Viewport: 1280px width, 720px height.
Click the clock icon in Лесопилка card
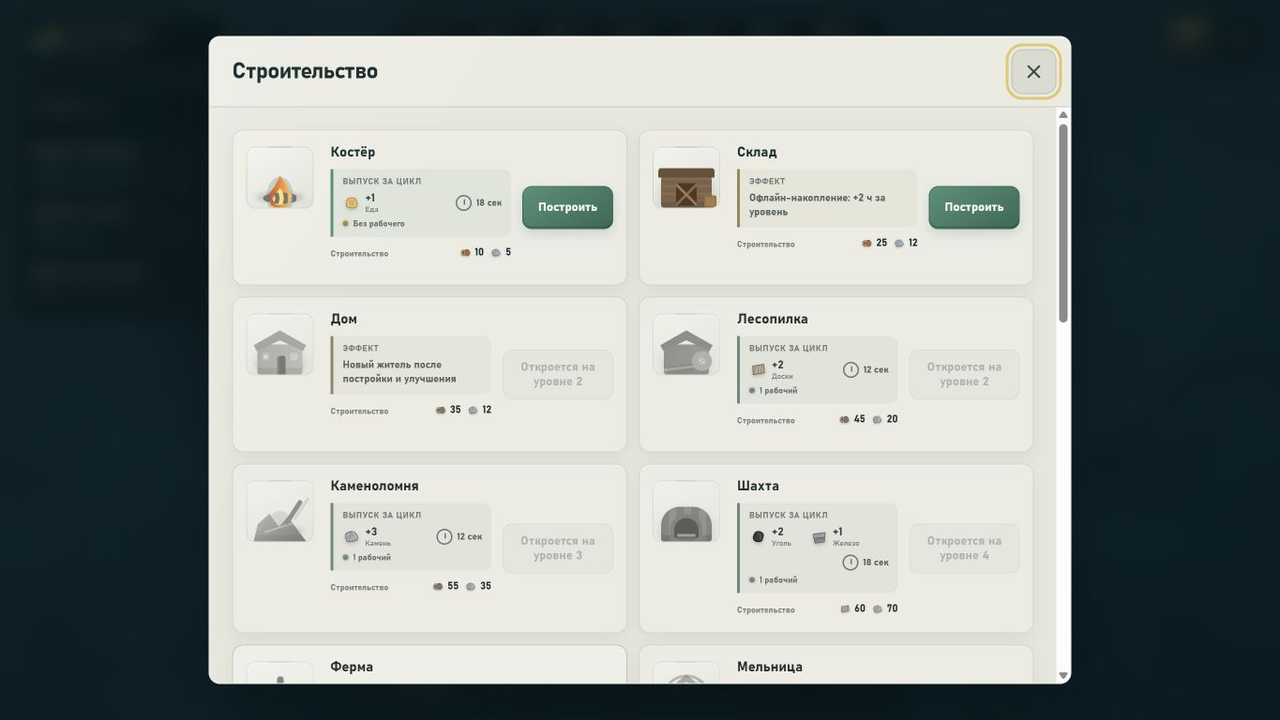pyautogui.click(x=850, y=370)
